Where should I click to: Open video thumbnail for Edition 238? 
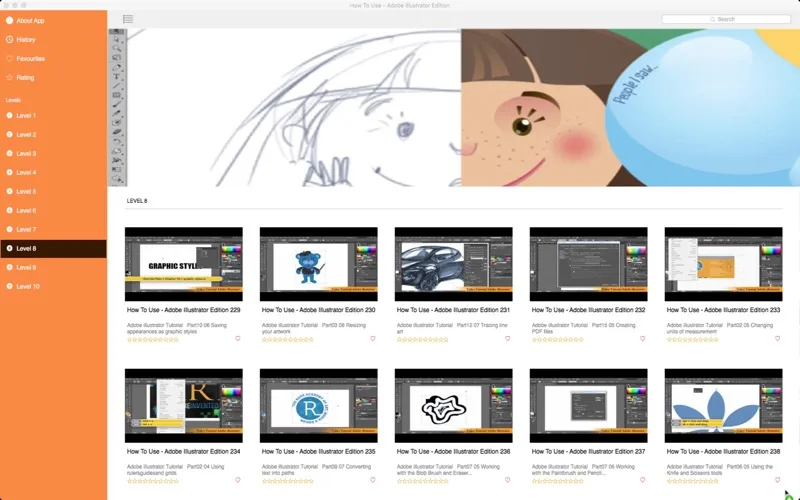(723, 406)
